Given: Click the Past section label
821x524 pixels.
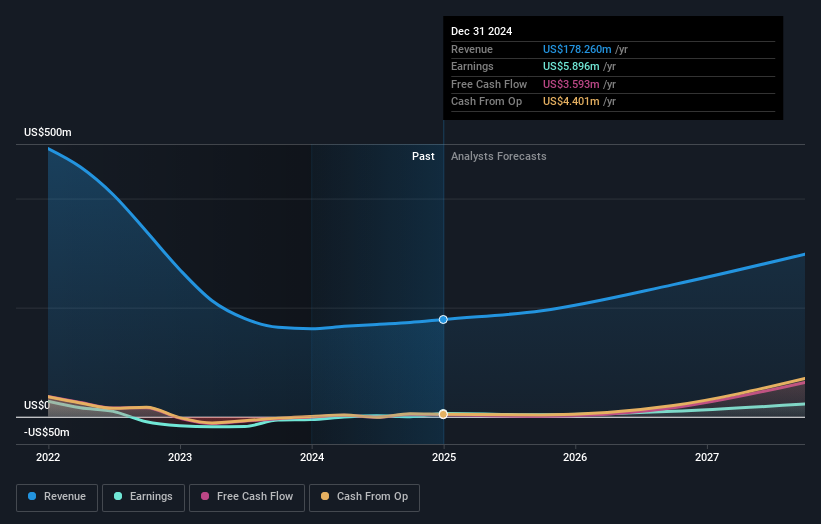Looking at the screenshot, I should pyautogui.click(x=423, y=156).
